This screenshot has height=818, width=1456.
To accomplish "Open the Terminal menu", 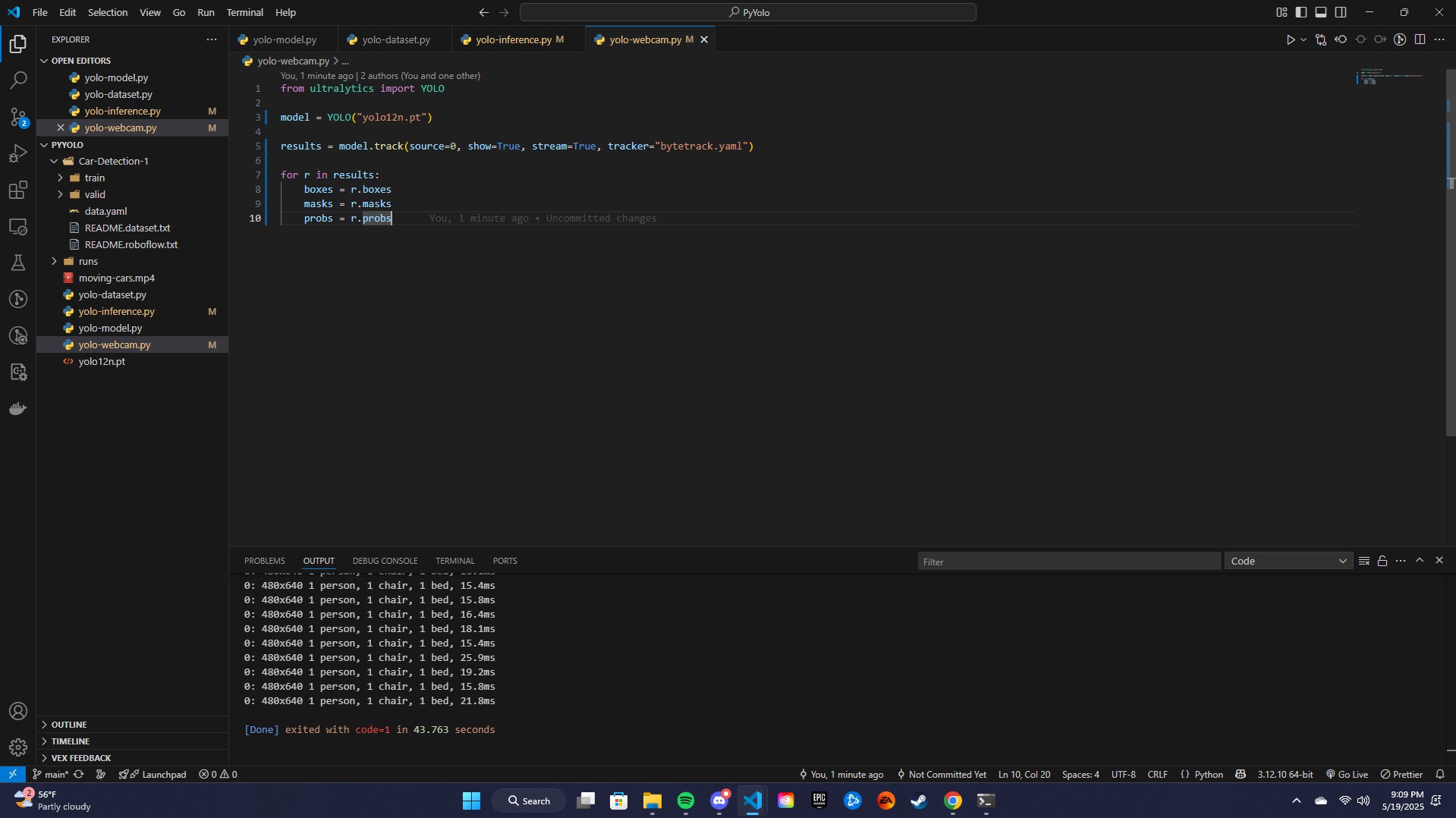I will (x=244, y=12).
